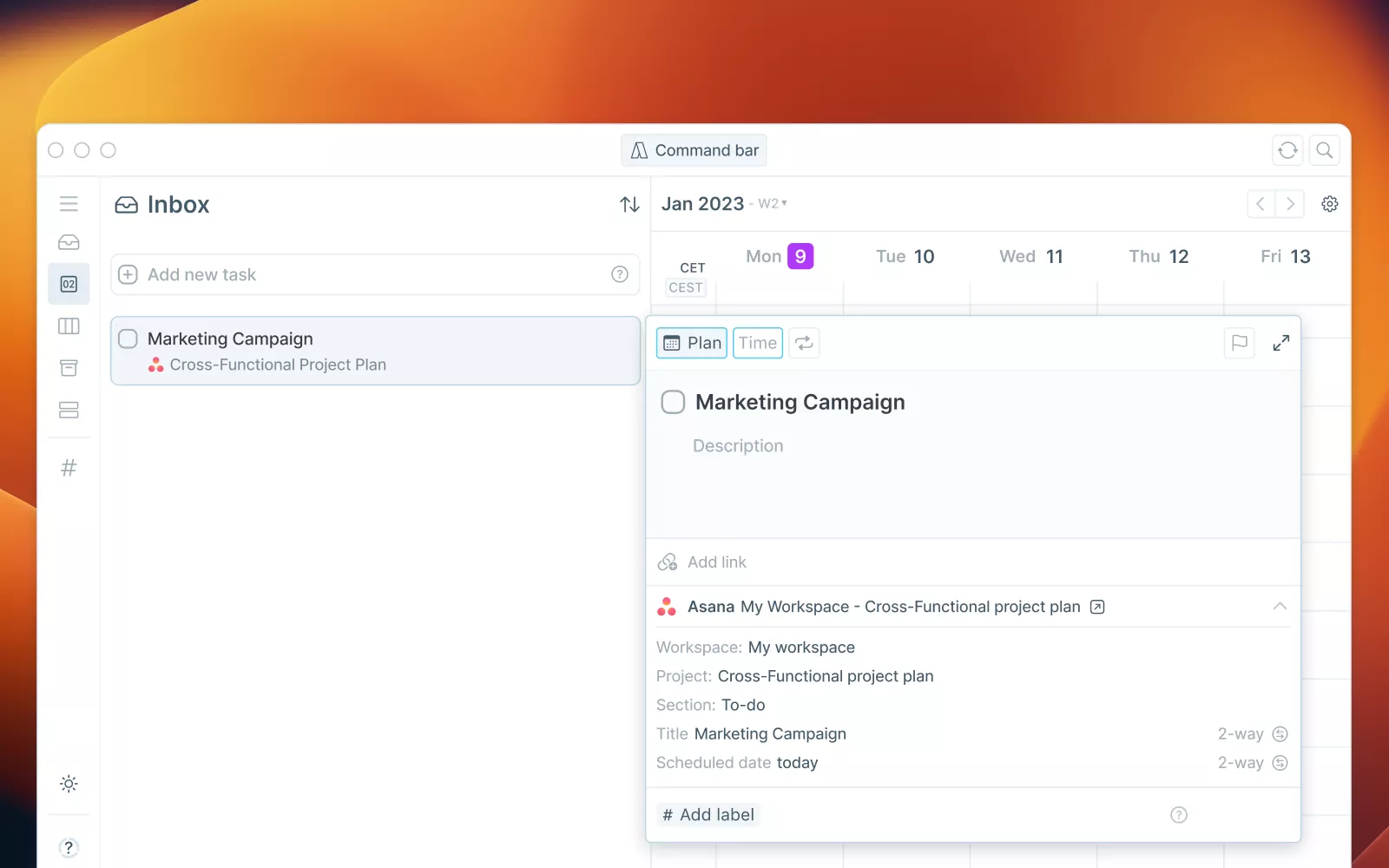Select the Plan tab
Viewport: 1389px width, 868px height.
coord(692,343)
